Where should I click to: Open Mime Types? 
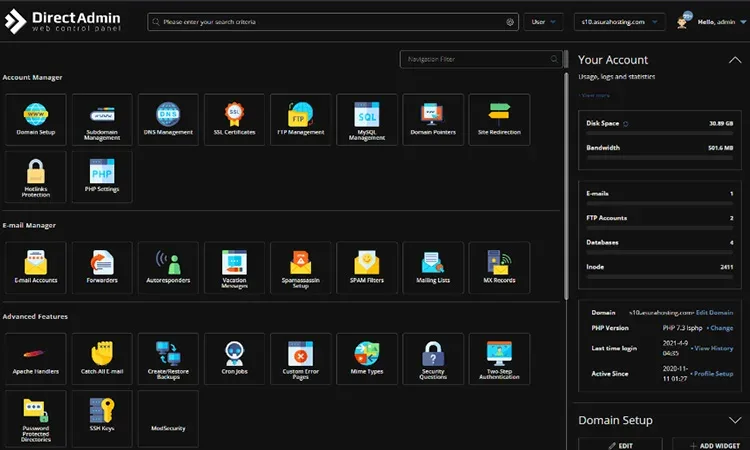click(367, 359)
